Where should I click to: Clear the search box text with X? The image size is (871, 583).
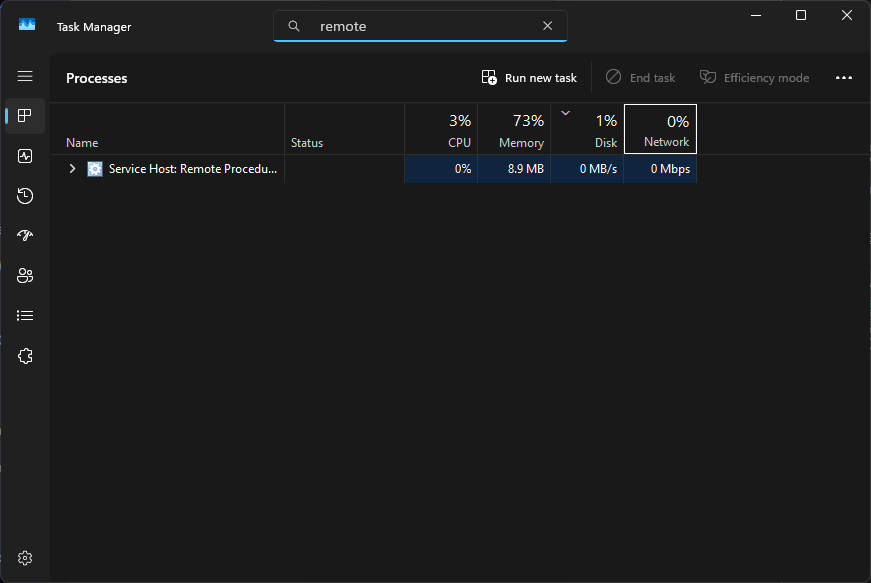point(547,26)
